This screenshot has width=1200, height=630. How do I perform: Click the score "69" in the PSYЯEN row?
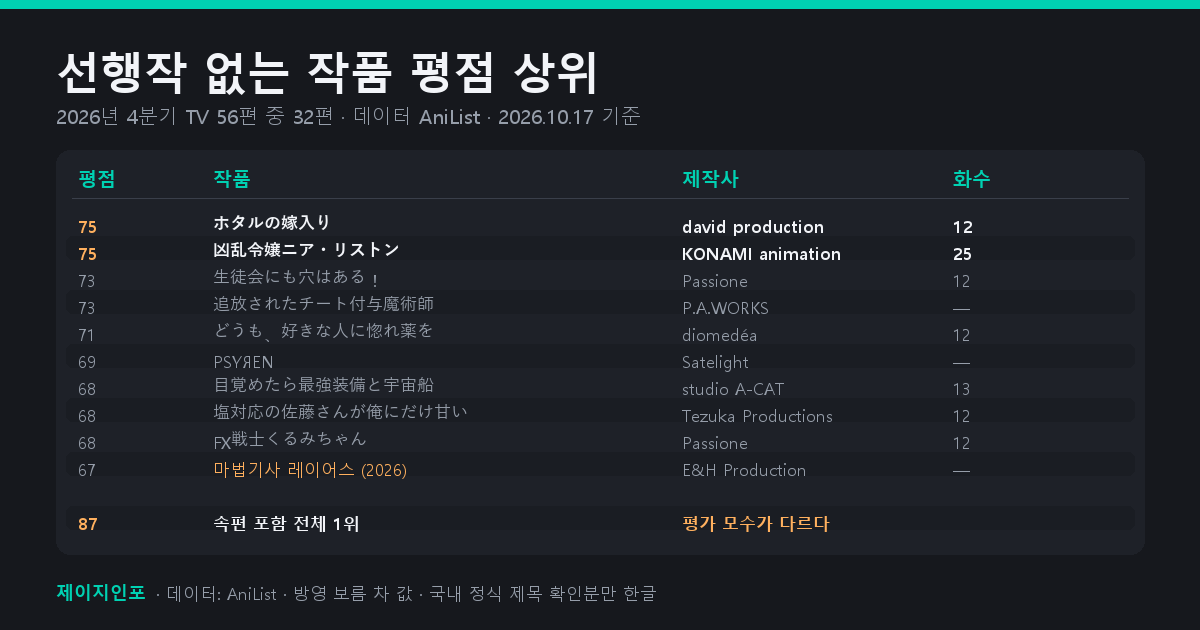(x=87, y=362)
